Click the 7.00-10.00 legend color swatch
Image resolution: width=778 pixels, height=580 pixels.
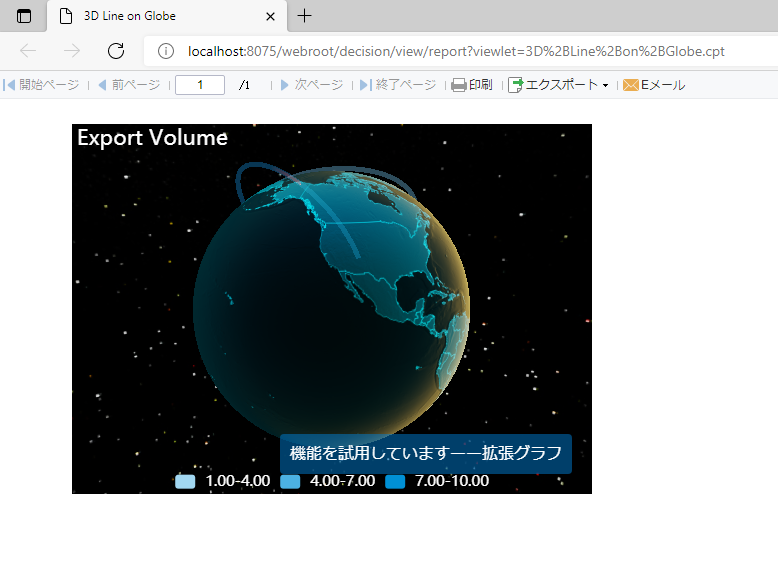[x=395, y=481]
